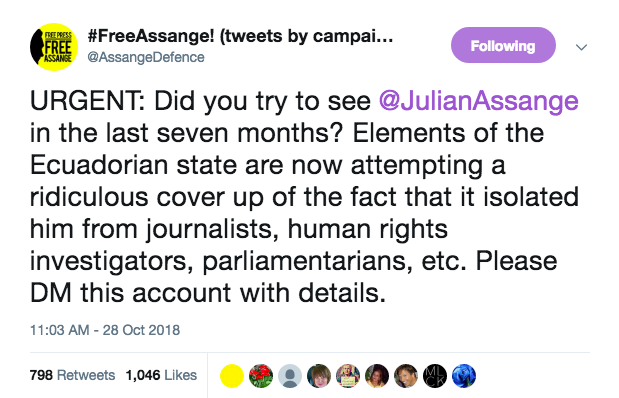Open the dark-haired woman in yellow avatar
619x398 pixels.
pyautogui.click(x=377, y=375)
